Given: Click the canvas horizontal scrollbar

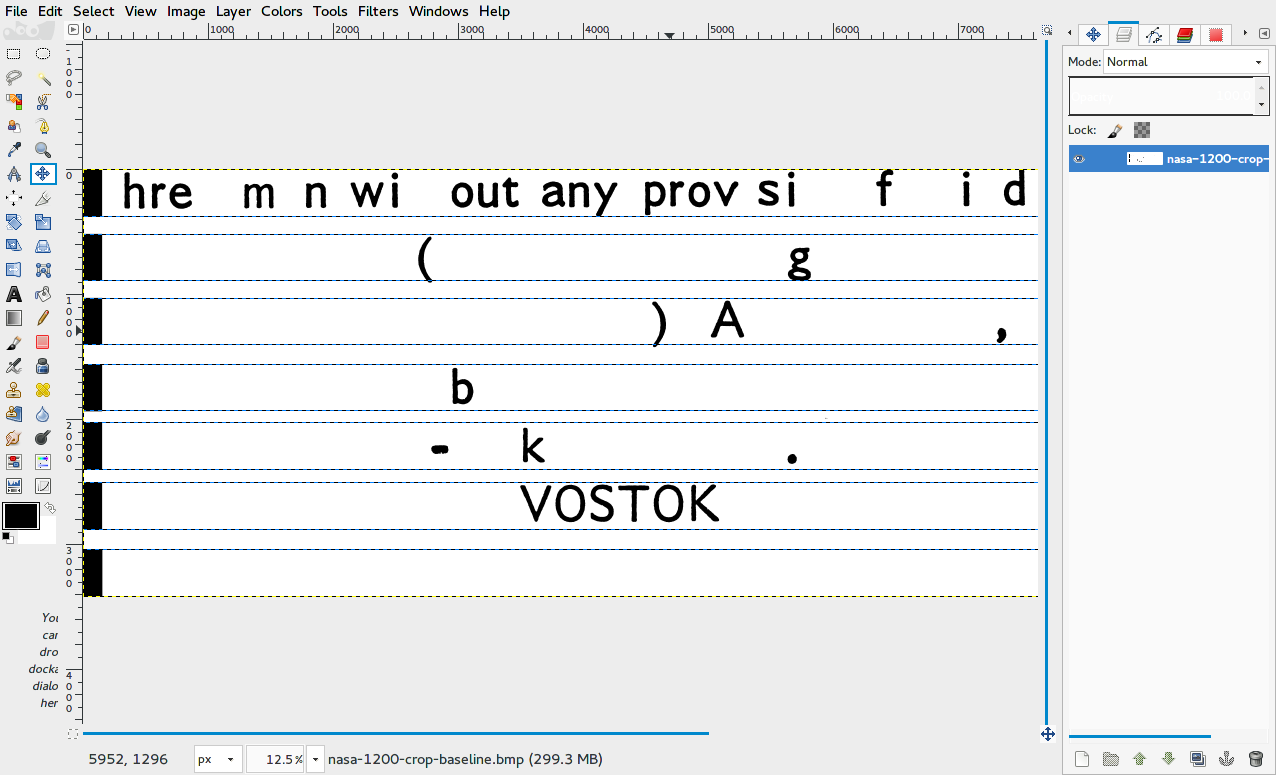Looking at the screenshot, I should [396, 734].
